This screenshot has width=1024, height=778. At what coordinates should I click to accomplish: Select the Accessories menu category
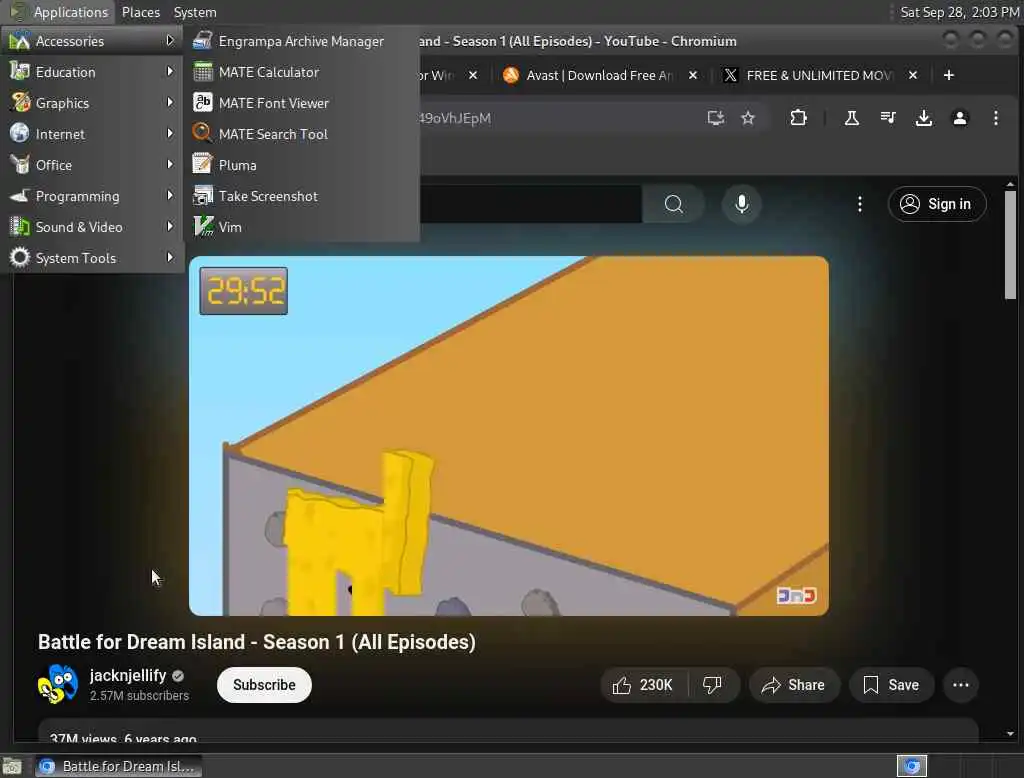(91, 41)
